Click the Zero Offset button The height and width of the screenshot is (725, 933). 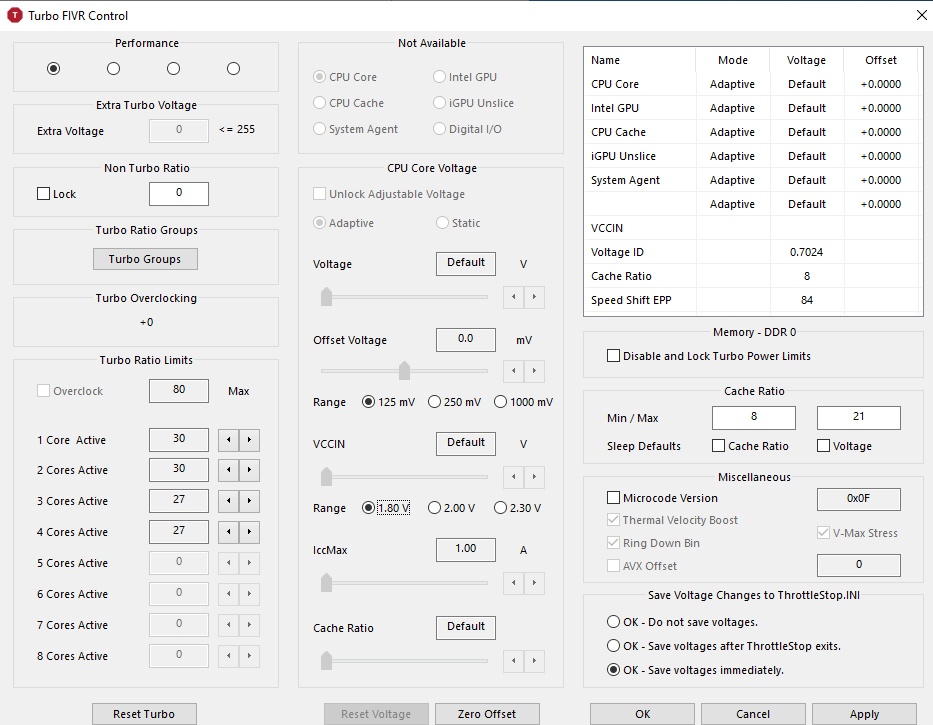click(x=487, y=714)
